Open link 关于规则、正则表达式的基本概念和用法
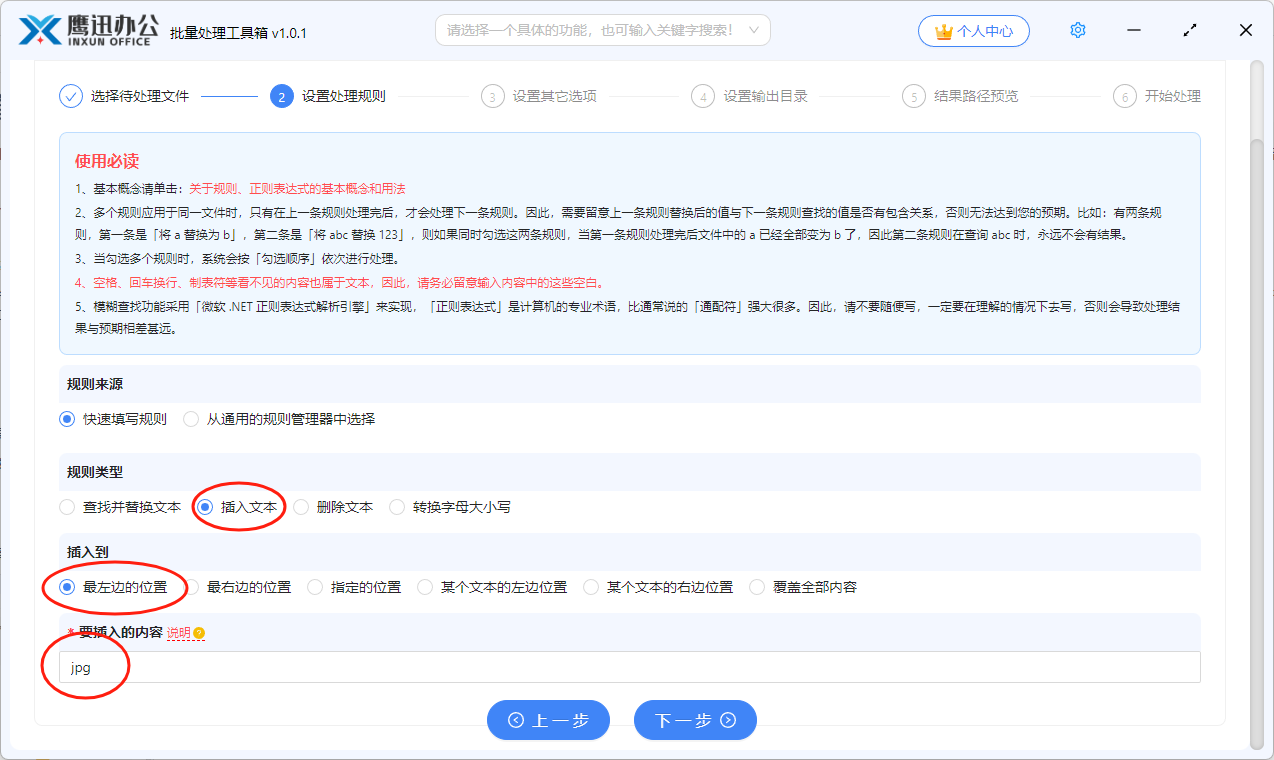The image size is (1274, 760). coord(297,188)
